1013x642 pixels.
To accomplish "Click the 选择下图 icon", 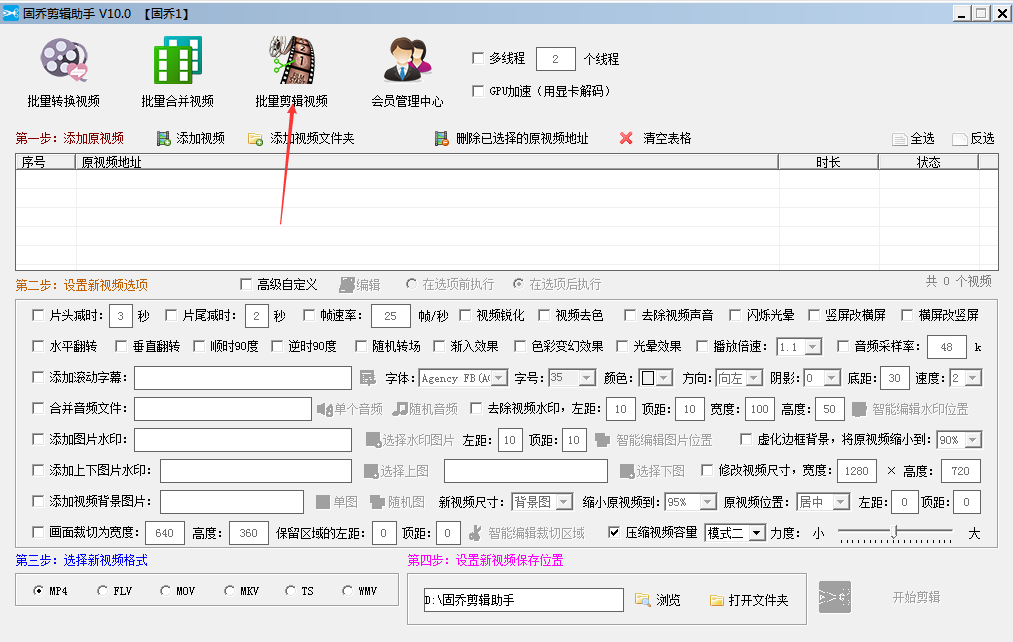I will (627, 471).
